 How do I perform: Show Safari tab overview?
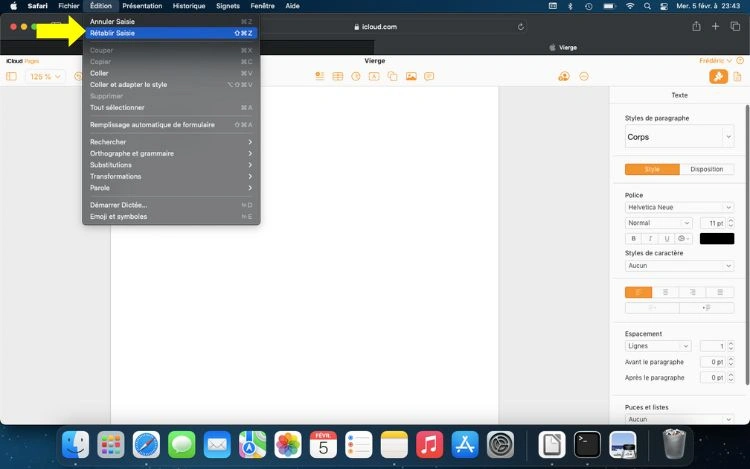pos(735,27)
